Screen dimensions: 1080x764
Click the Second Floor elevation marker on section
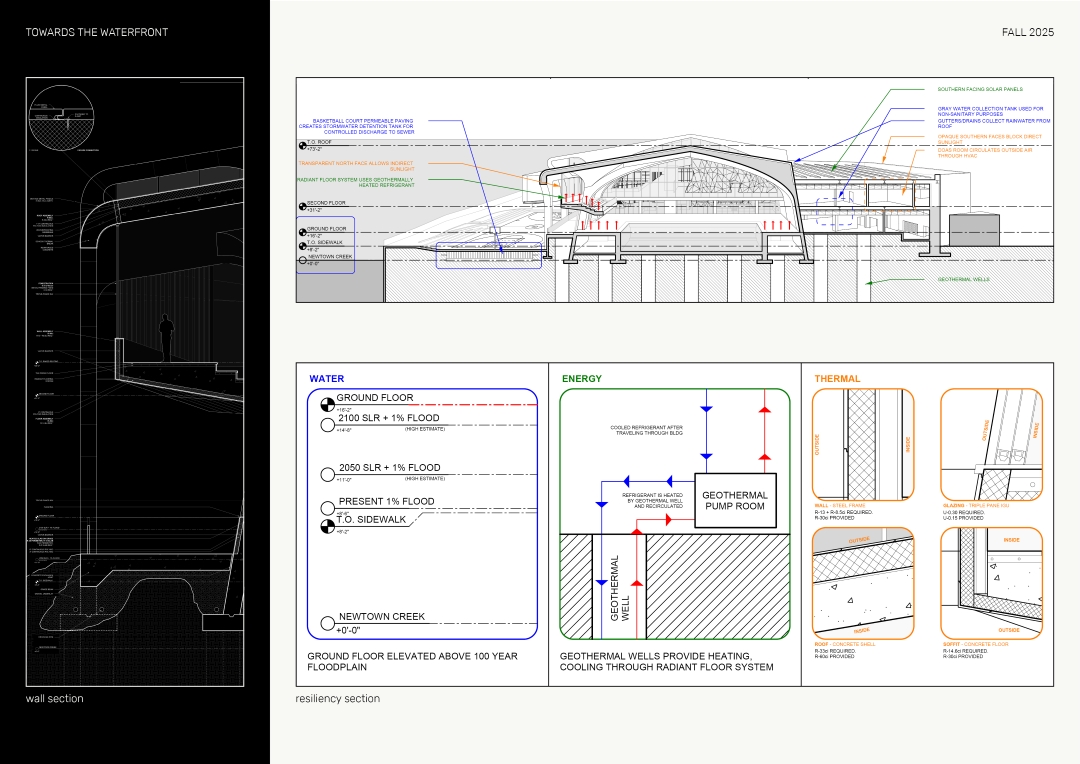click(x=302, y=206)
